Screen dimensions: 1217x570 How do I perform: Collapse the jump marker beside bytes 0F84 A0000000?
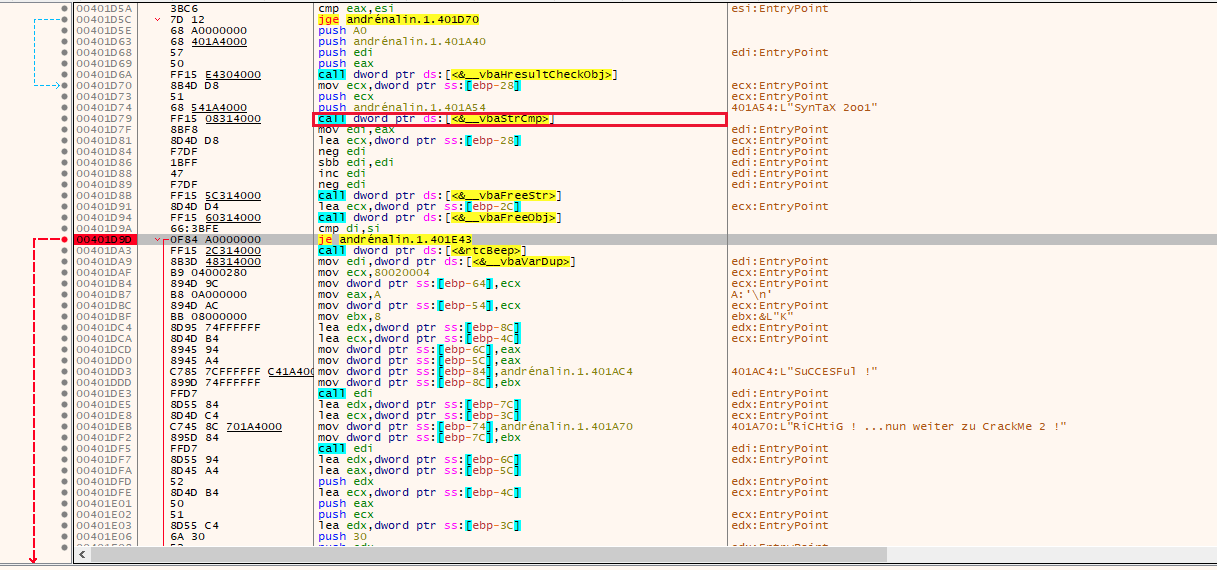coord(158,240)
